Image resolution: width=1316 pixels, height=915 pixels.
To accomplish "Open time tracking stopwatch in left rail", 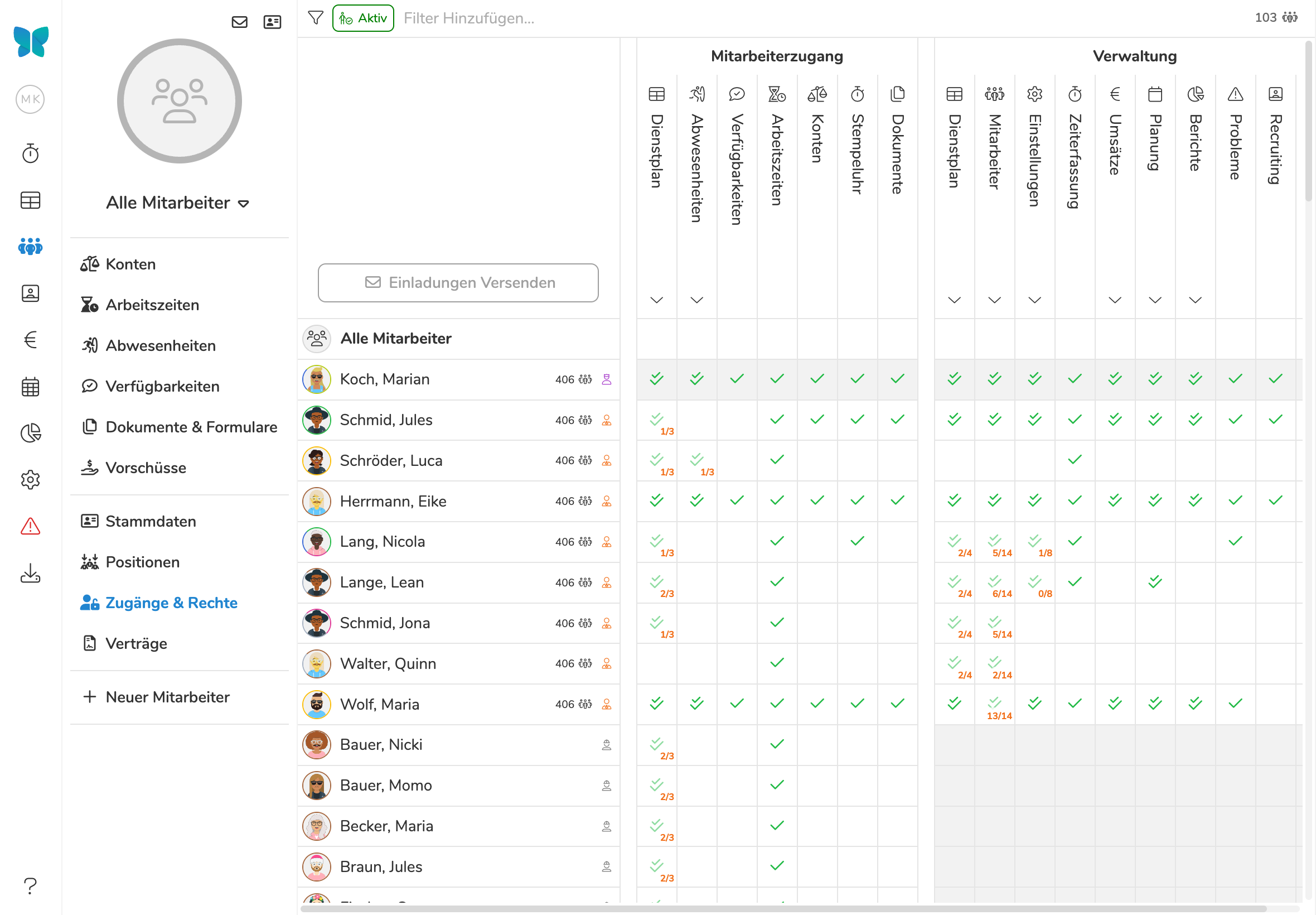I will point(30,153).
